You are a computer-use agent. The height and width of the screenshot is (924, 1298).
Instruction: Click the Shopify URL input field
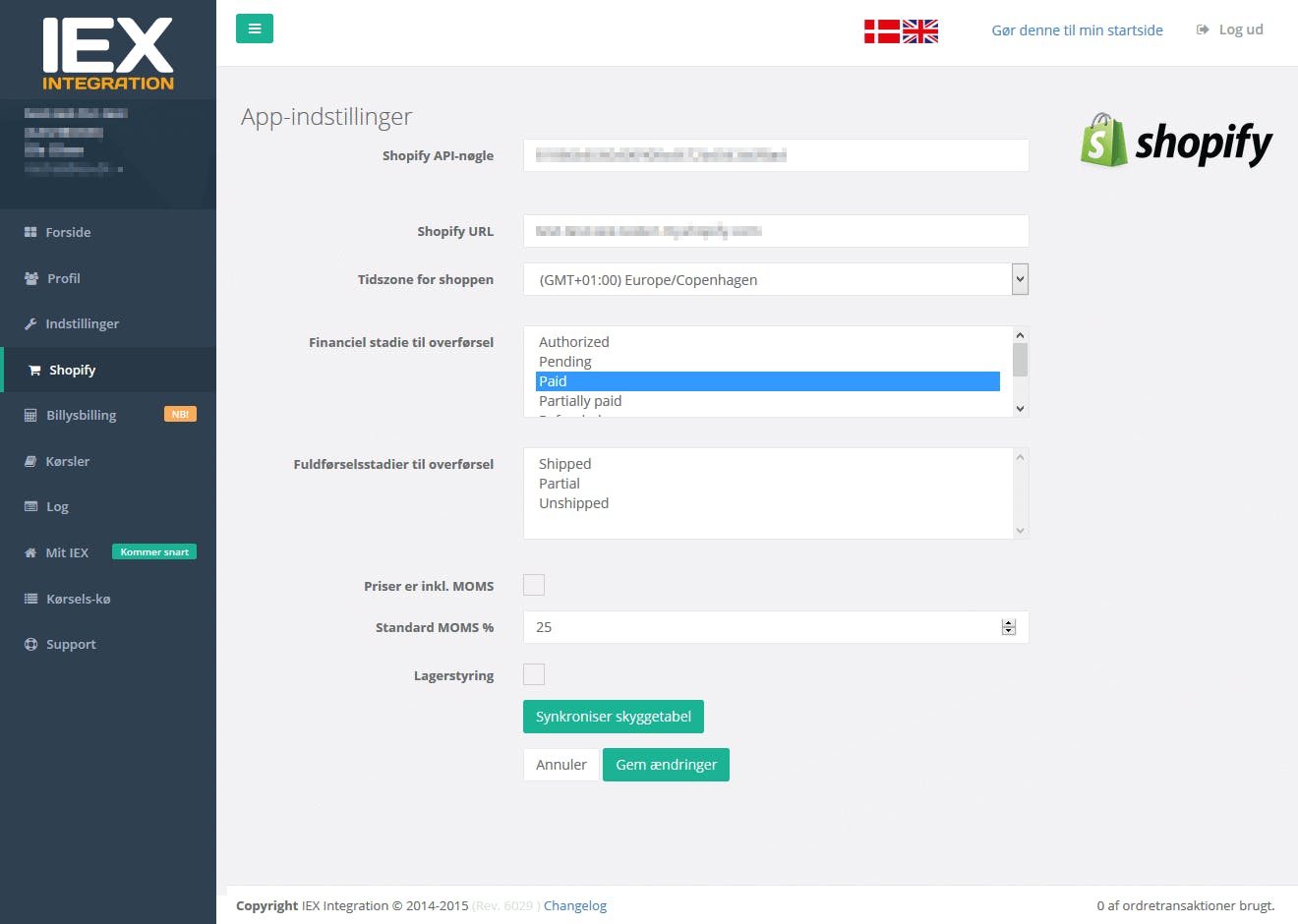pyautogui.click(x=776, y=231)
